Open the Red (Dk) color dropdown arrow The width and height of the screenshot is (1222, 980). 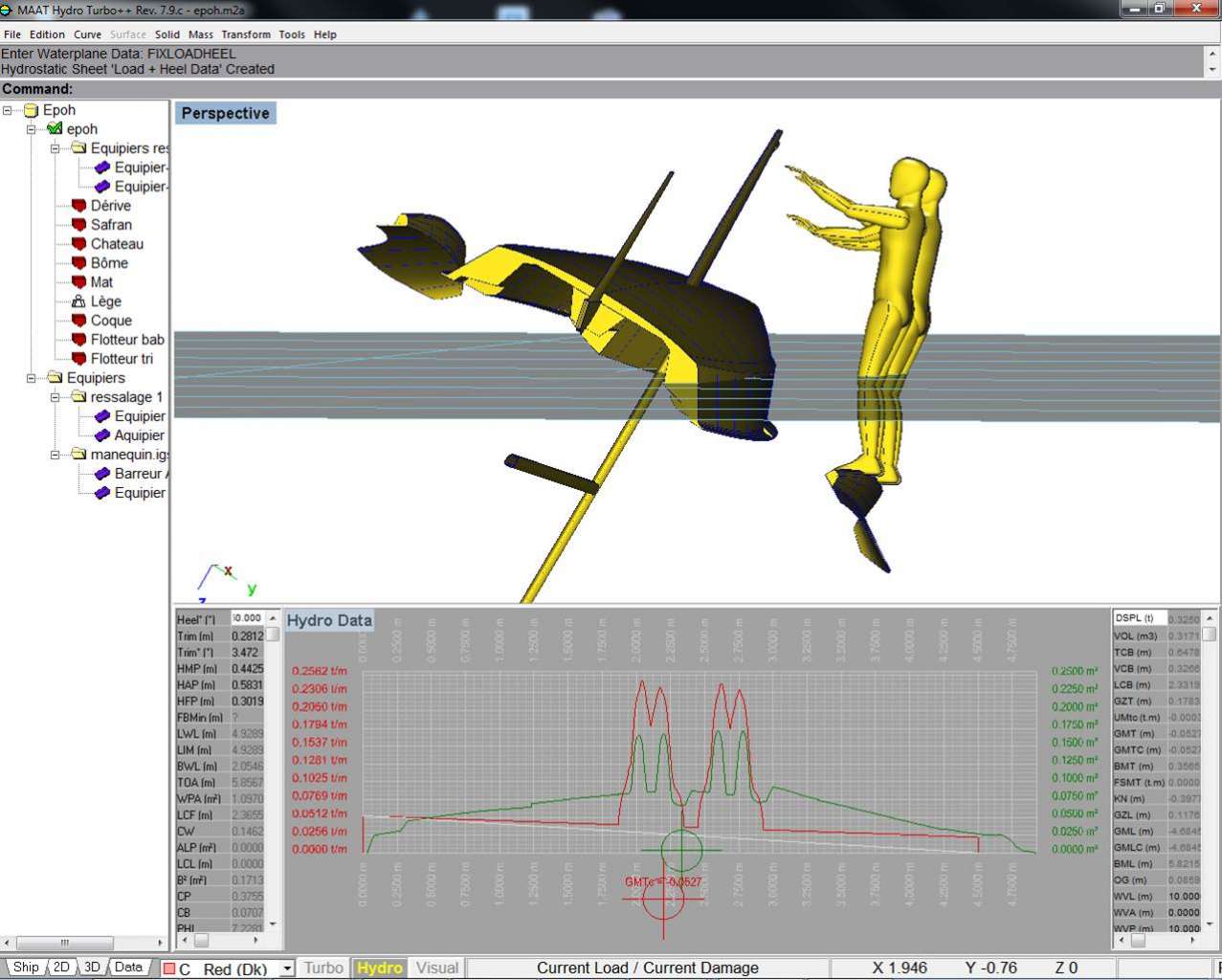click(286, 969)
